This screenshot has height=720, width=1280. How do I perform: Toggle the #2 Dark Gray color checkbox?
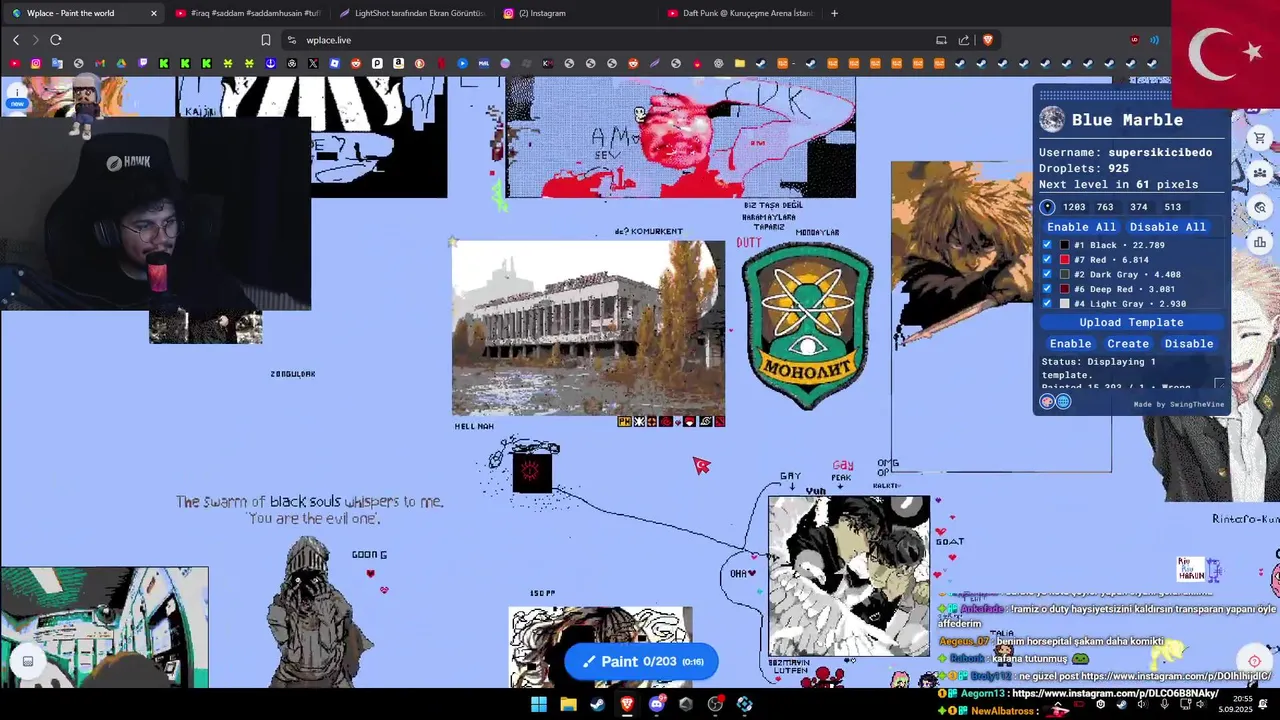(1047, 274)
